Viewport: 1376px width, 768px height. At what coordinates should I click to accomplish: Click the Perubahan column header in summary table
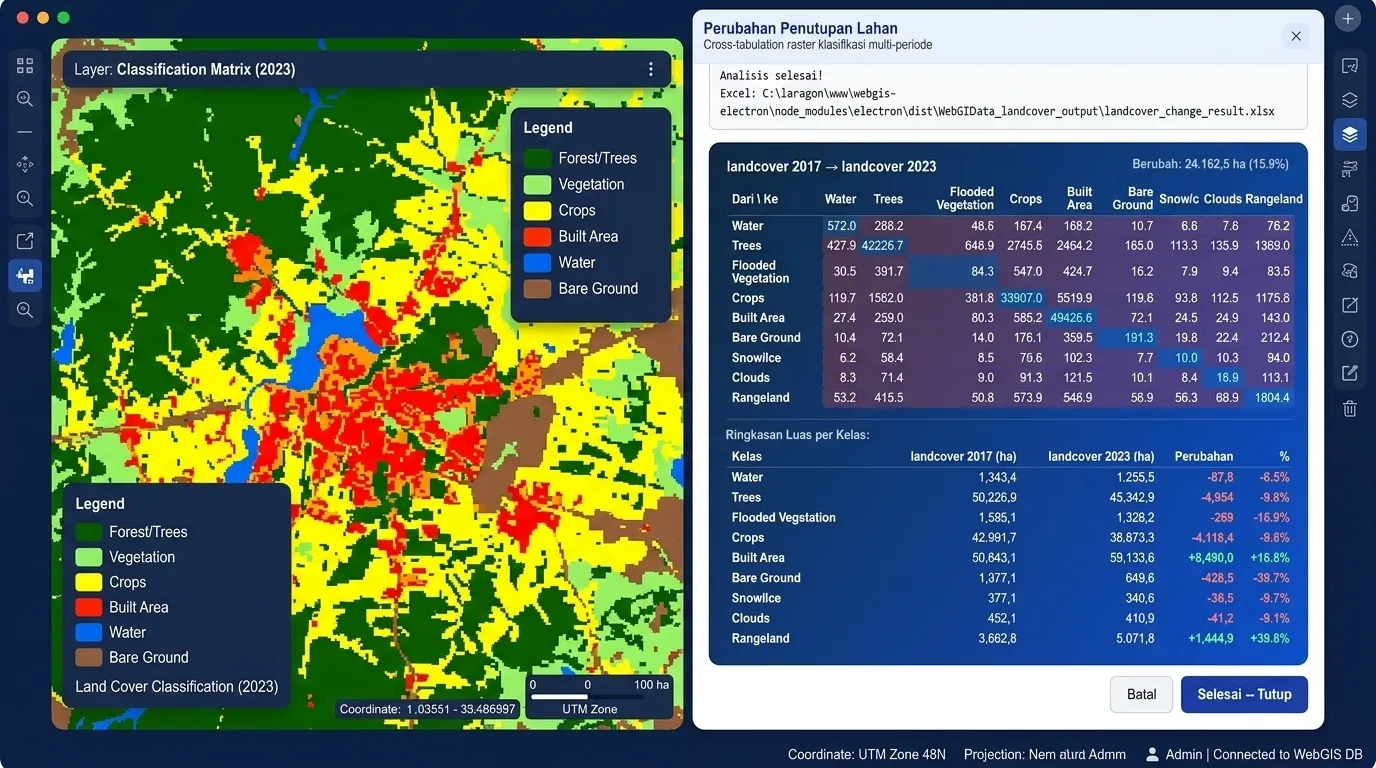tap(1204, 457)
